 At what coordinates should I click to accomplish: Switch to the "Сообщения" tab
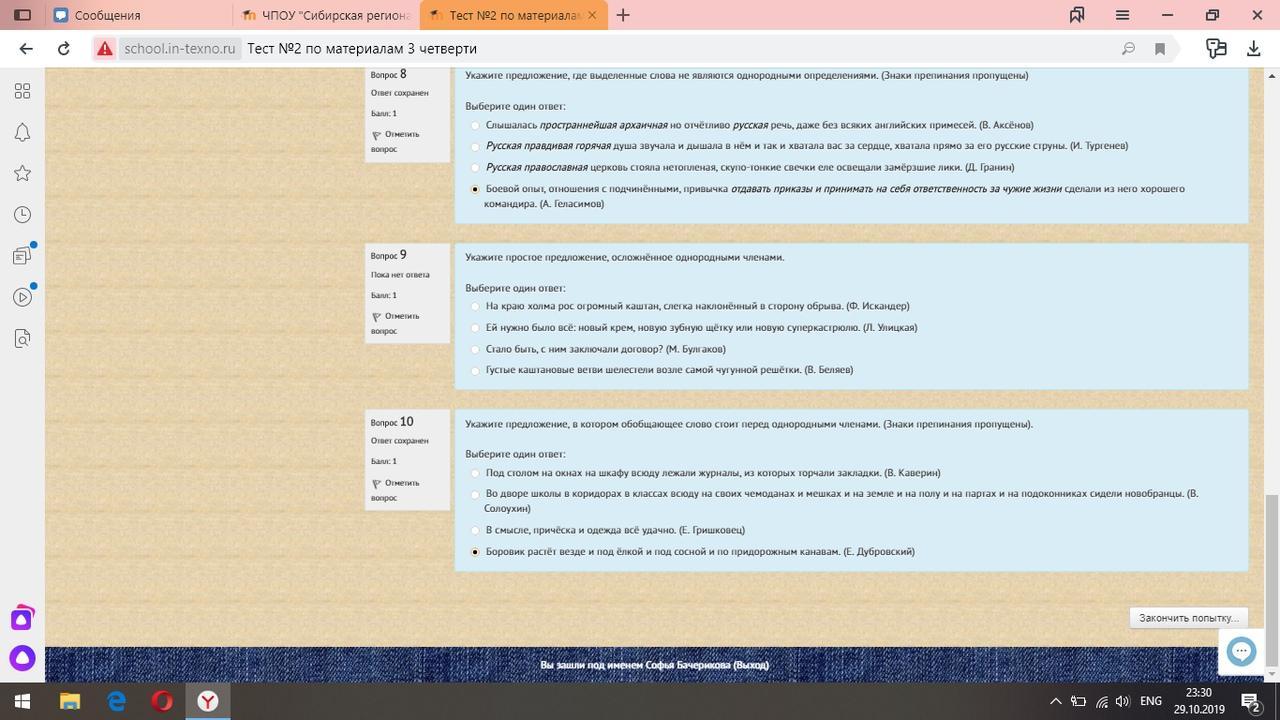point(140,15)
